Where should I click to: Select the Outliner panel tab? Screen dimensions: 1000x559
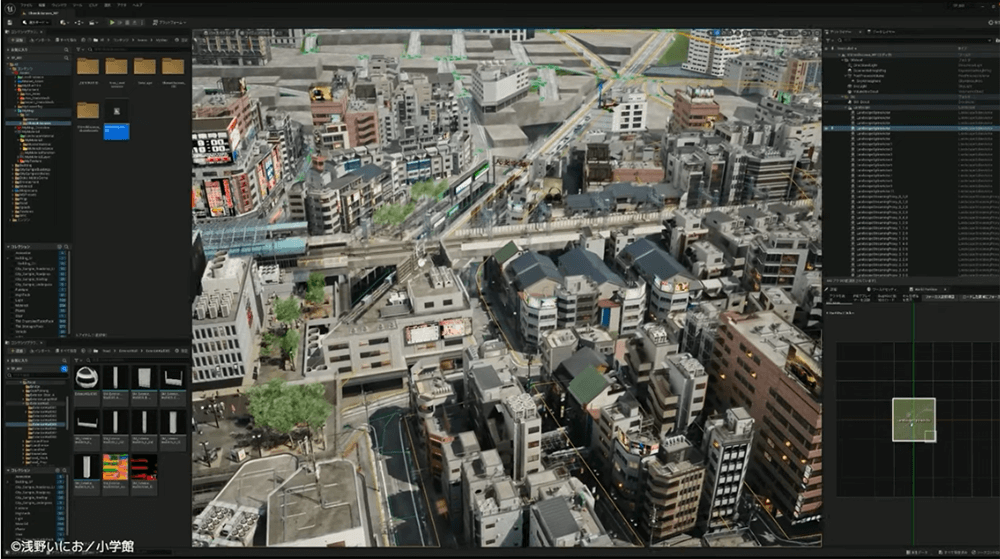point(841,31)
